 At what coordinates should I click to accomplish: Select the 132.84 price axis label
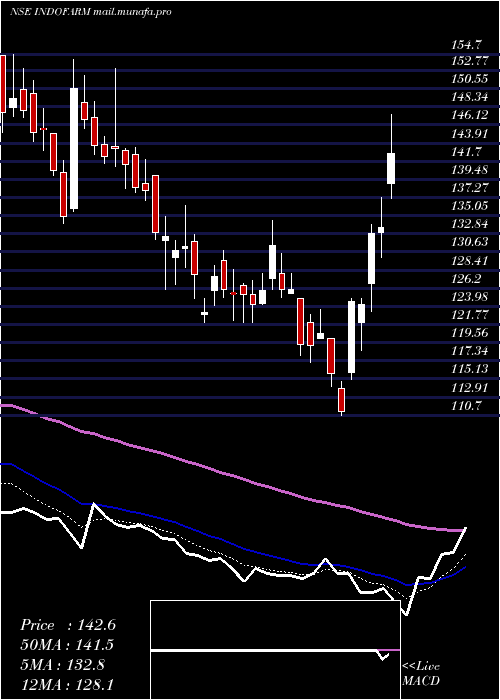(x=470, y=224)
